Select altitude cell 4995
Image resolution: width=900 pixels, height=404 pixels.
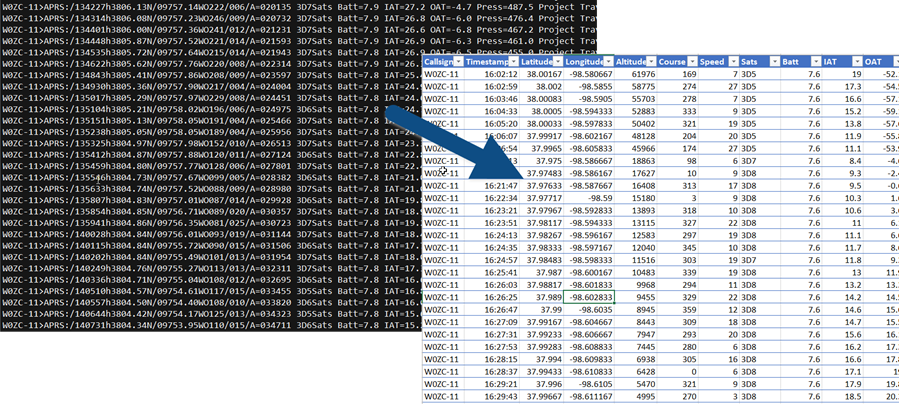coord(635,396)
